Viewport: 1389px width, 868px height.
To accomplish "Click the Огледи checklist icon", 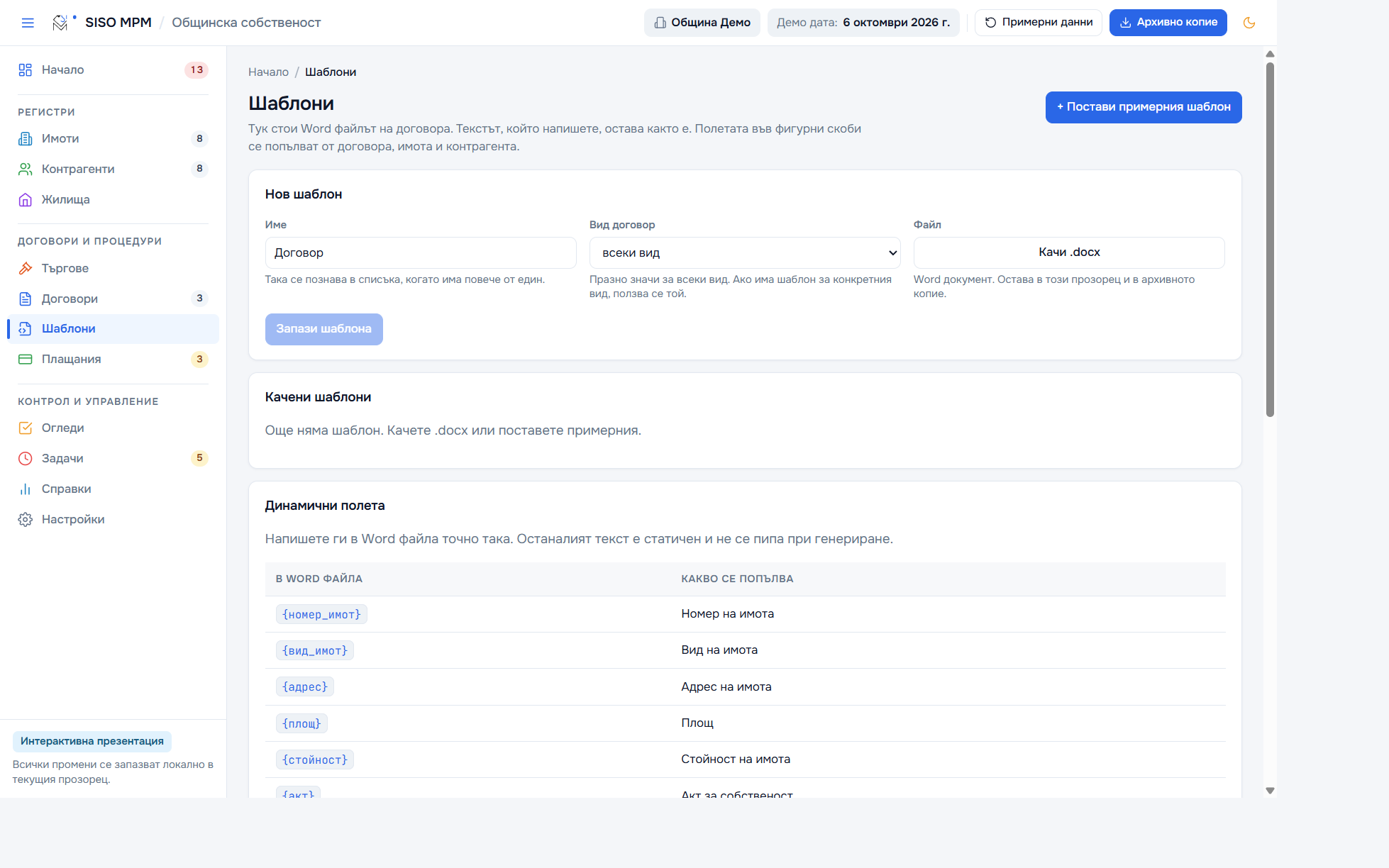I will click(x=26, y=428).
